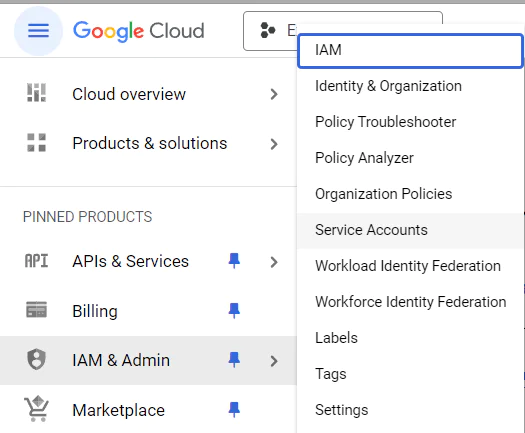Select Workload Identity Federation
The width and height of the screenshot is (525, 433).
(410, 266)
